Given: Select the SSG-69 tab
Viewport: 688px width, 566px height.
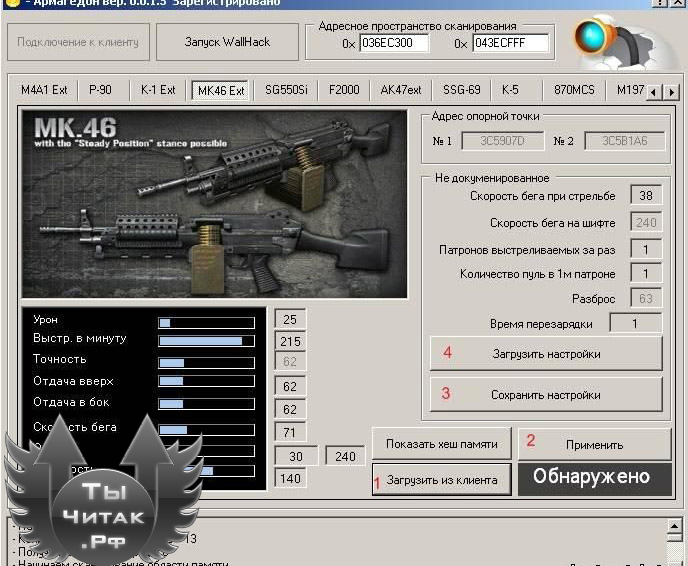Looking at the screenshot, I should pos(462,90).
